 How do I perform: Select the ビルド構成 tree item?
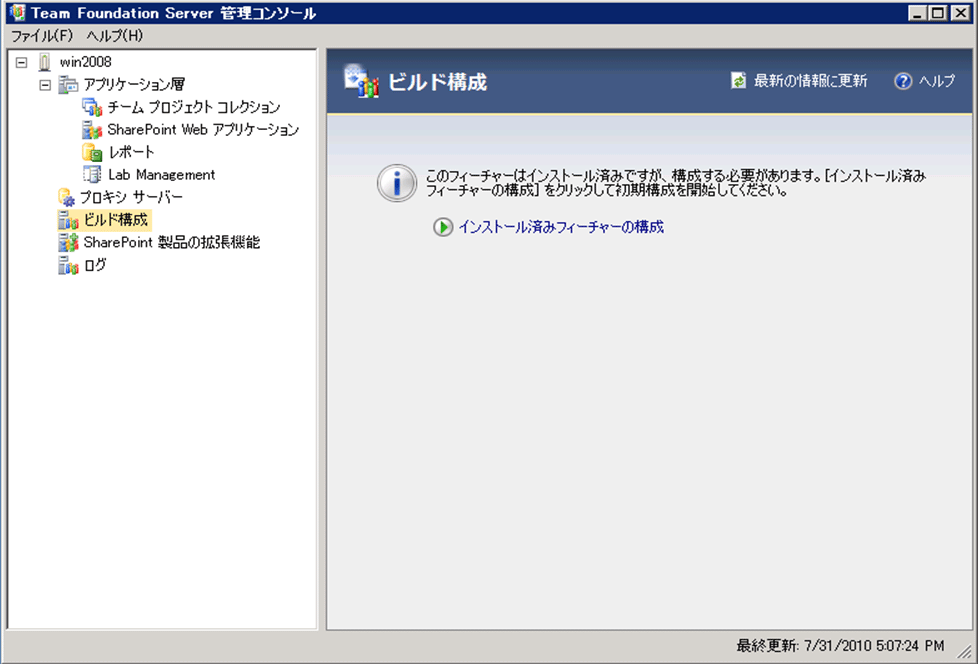coord(116,220)
